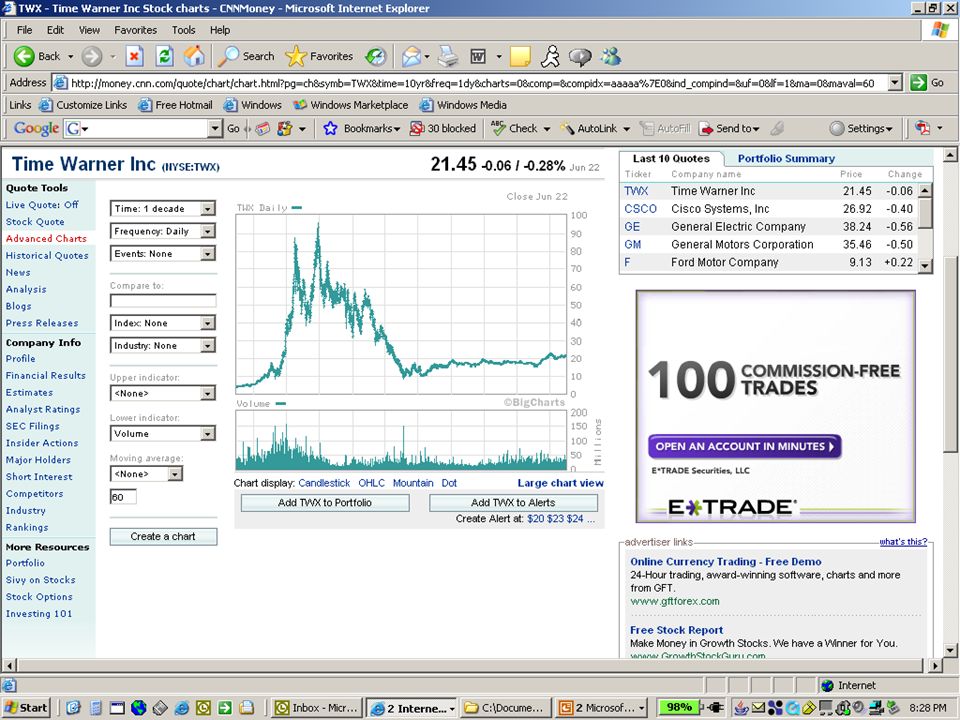960x720 pixels.
Task: Open the Candlestick chart display link
Action: click(324, 483)
